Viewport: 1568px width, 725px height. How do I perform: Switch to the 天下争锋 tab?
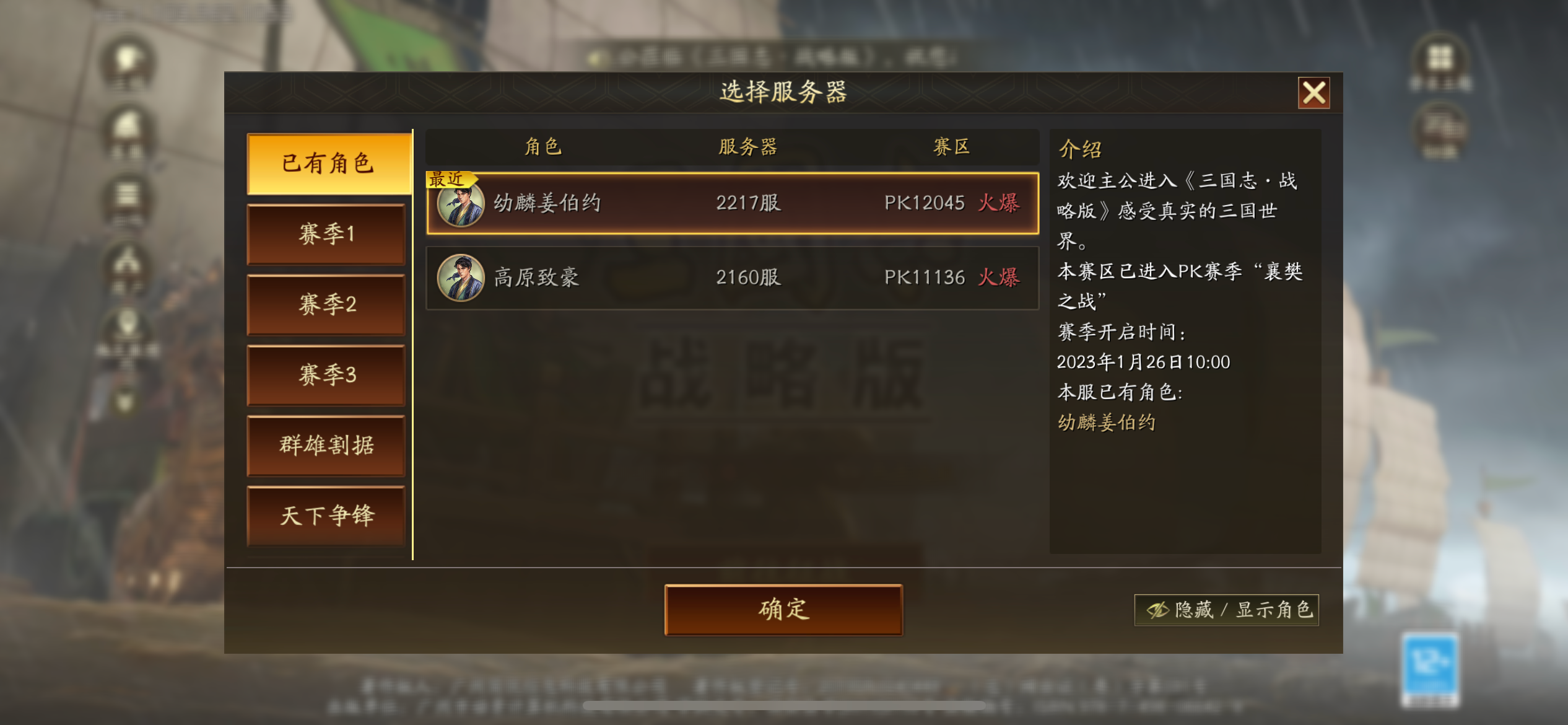coord(326,516)
